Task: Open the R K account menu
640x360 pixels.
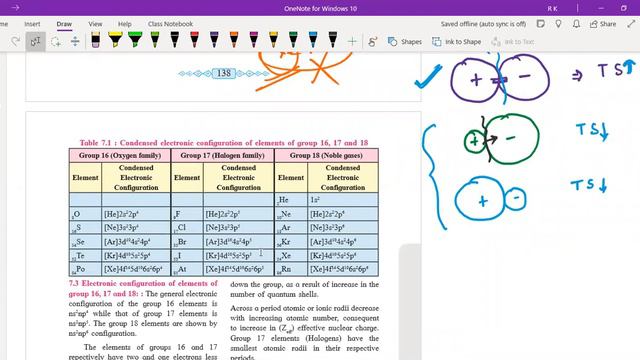Action: point(553,8)
